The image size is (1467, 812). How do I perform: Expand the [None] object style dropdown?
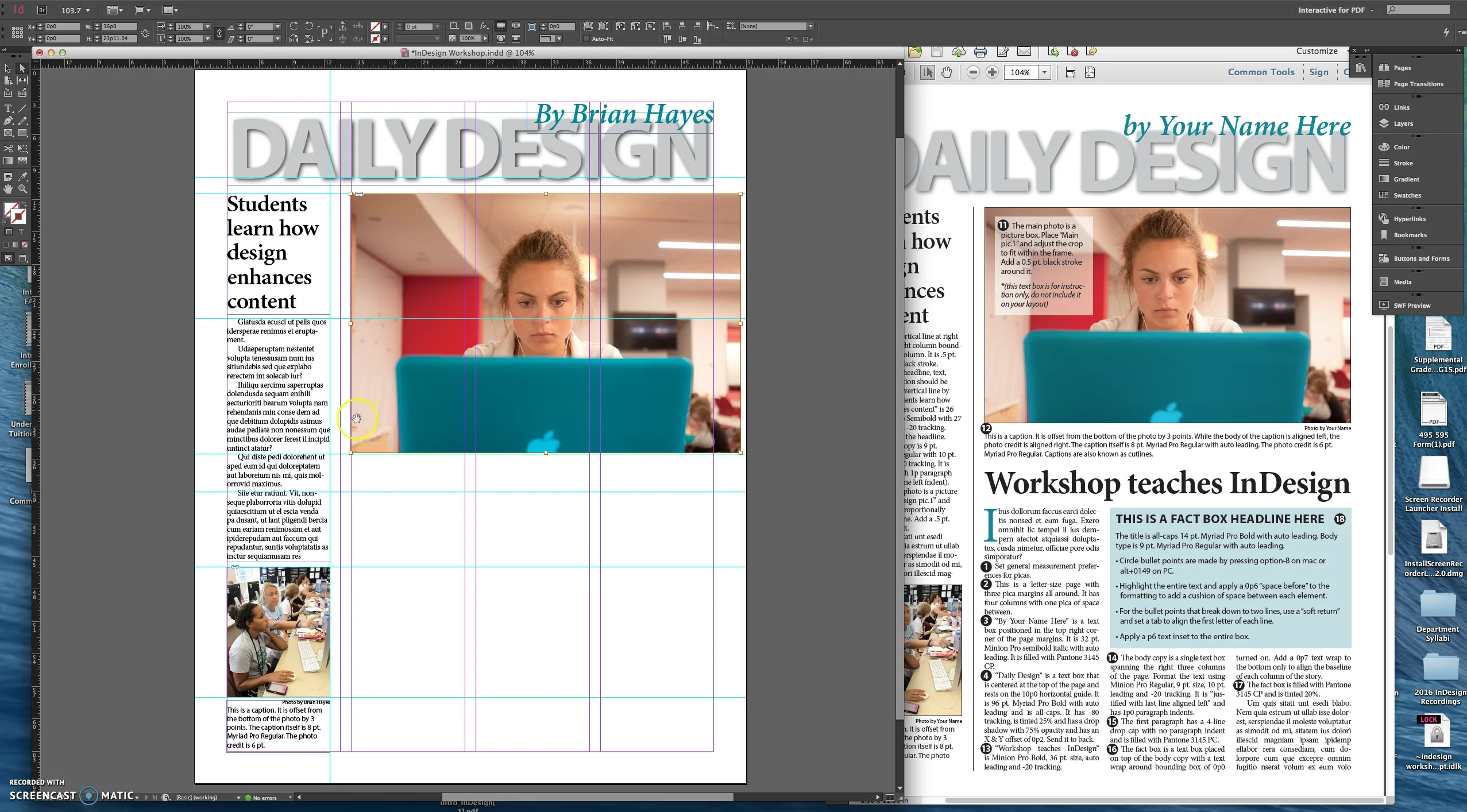tap(810, 26)
